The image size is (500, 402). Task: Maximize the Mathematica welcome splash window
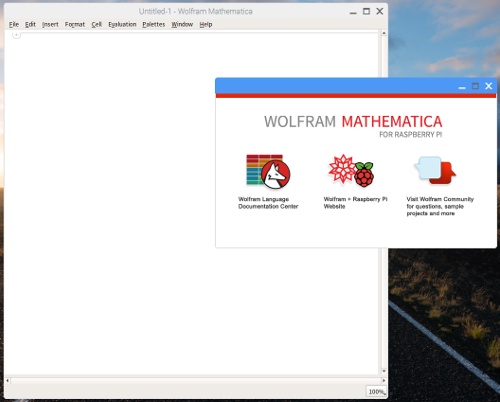(475, 86)
